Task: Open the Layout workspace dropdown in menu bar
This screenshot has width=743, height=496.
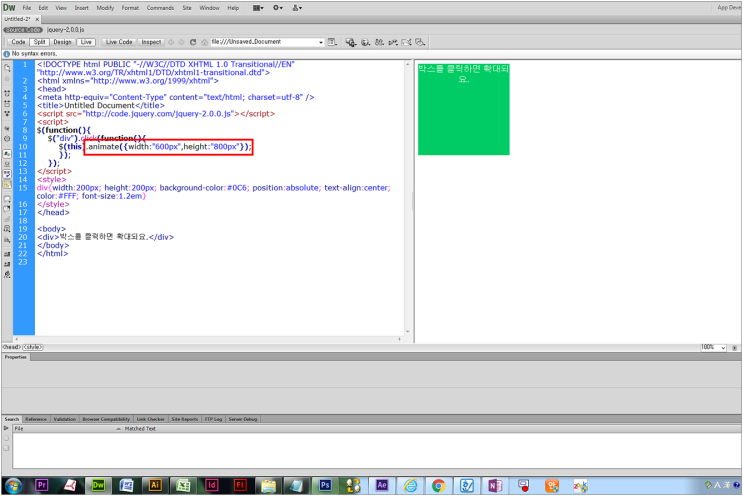Action: pos(258,8)
